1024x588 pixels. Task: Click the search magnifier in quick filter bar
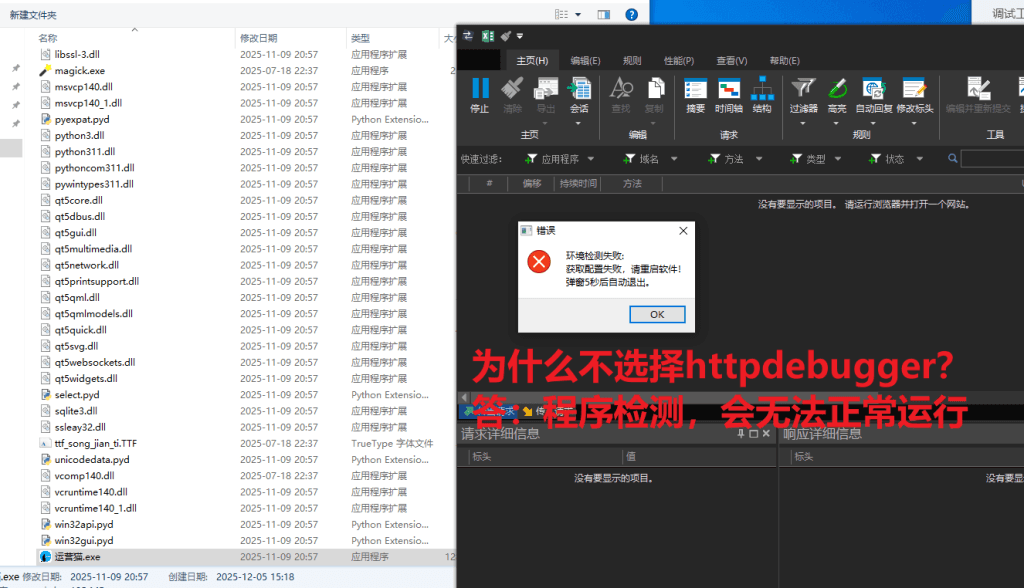click(951, 159)
